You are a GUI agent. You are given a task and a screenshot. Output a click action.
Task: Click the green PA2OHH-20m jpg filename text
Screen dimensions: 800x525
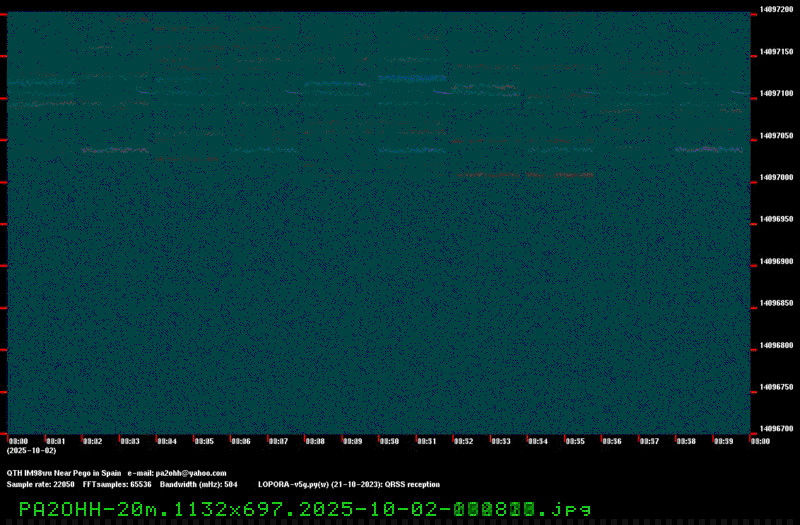(305, 509)
